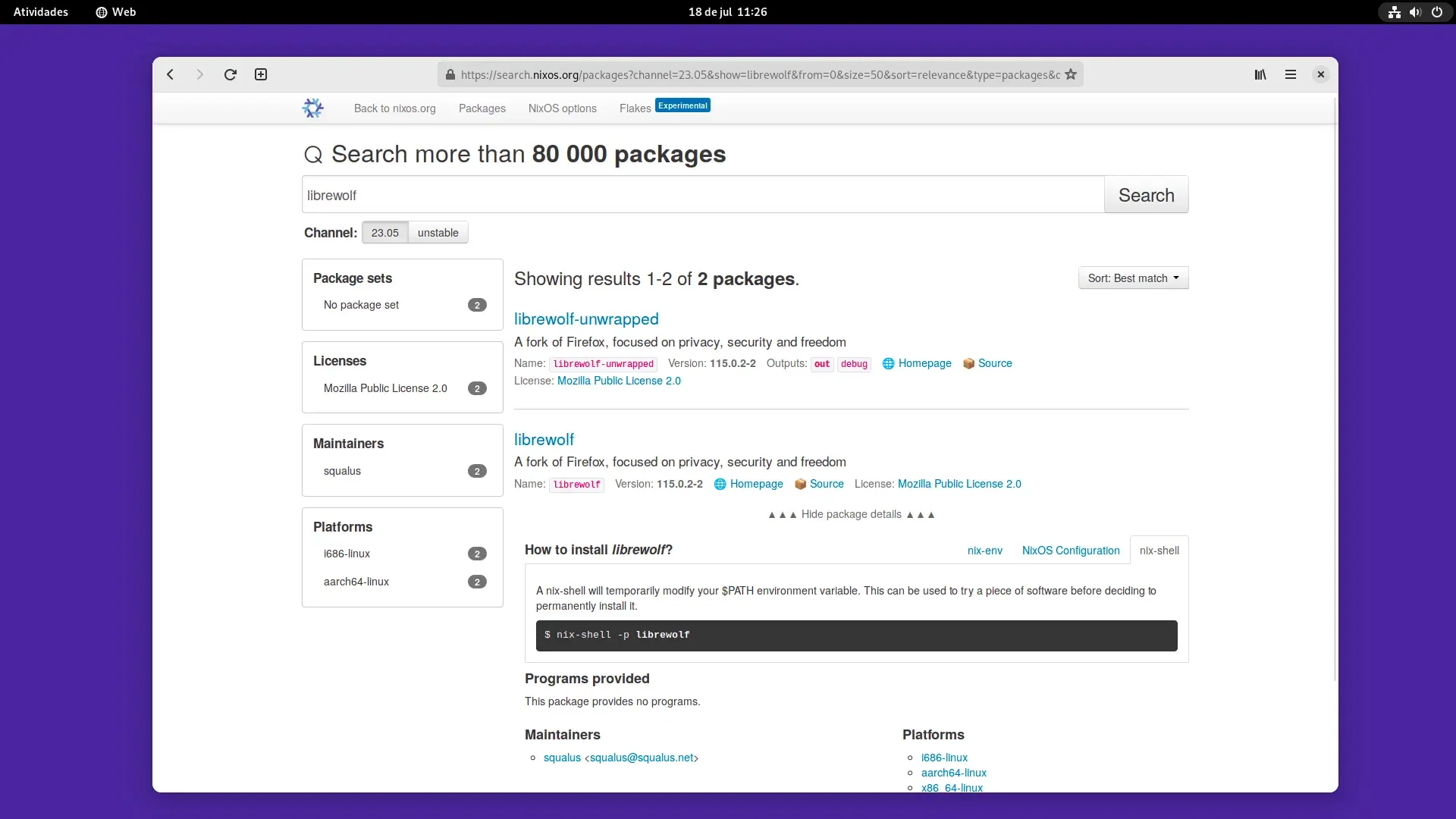Open librewolf Mozilla Public License 2.0 link
The width and height of the screenshot is (1456, 819).
[x=959, y=484]
